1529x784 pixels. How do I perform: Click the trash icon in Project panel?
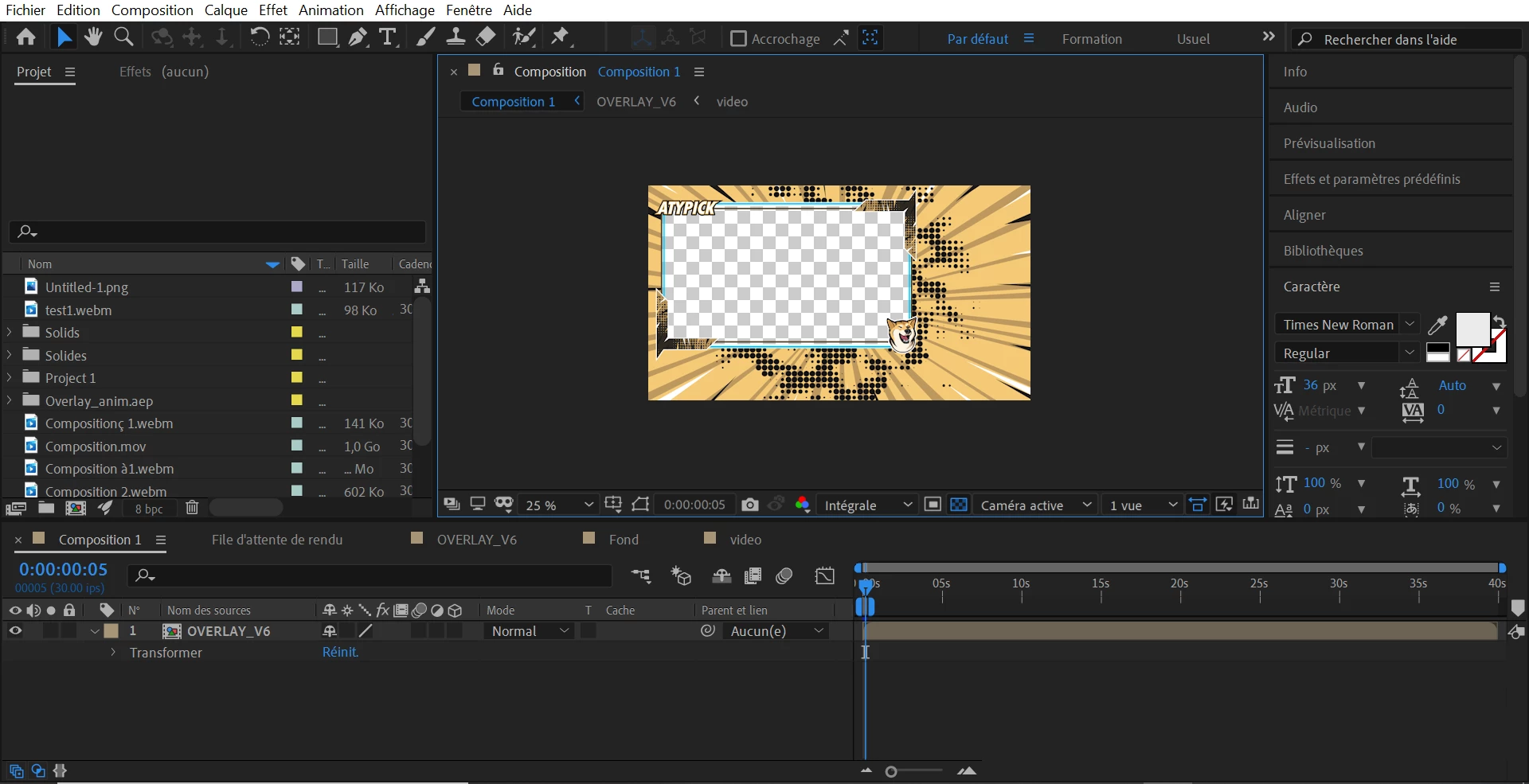(192, 508)
